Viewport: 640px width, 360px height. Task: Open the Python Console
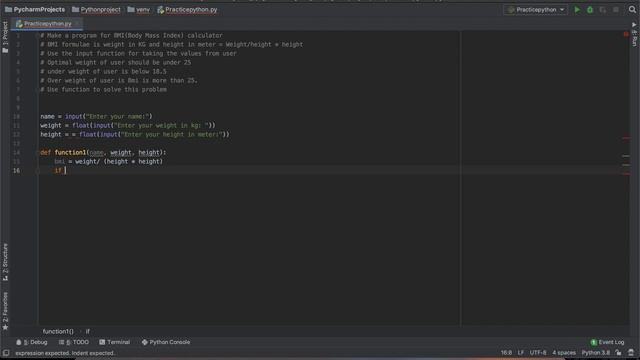[166, 342]
